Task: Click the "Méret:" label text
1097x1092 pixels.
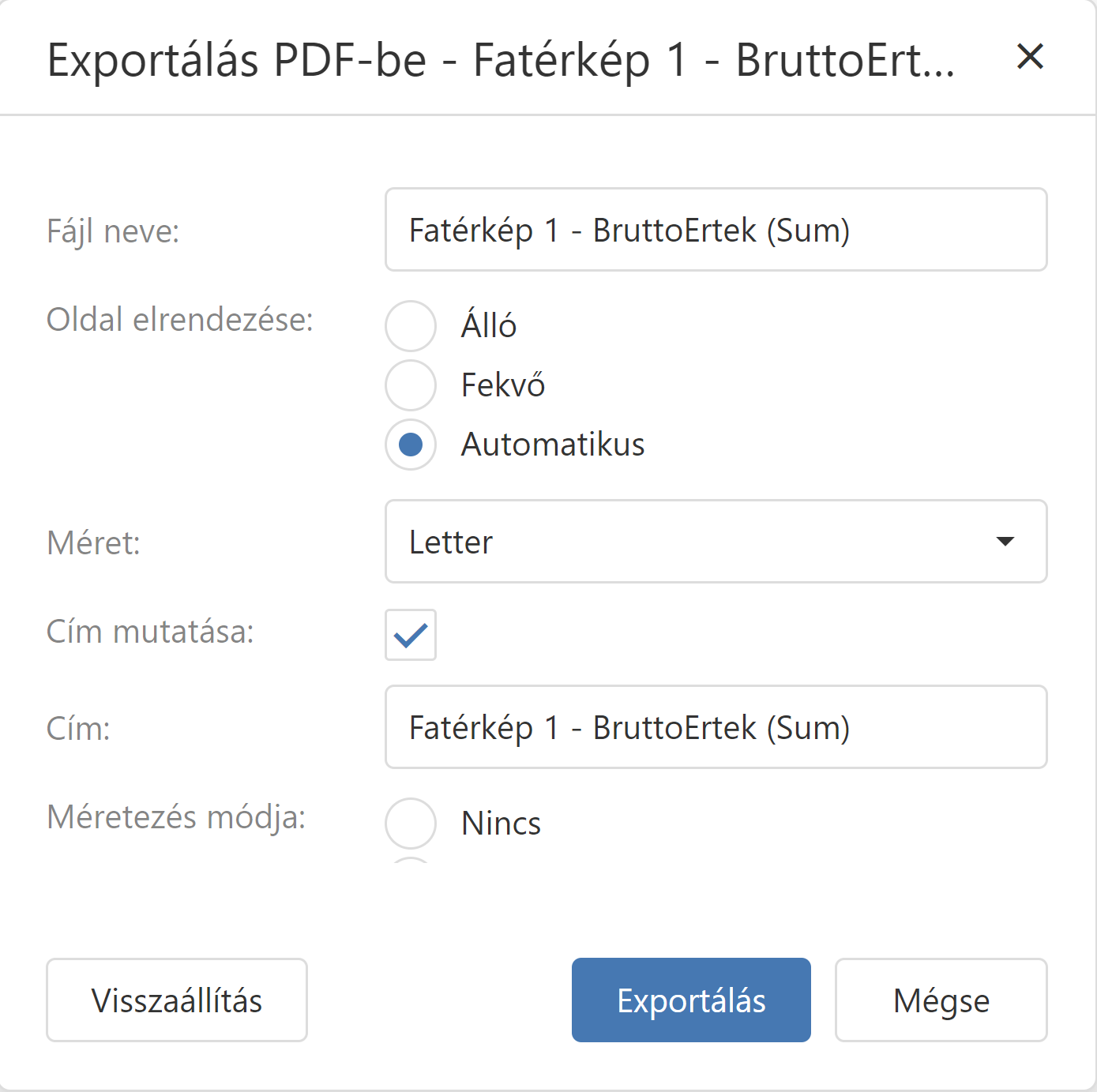Action: click(x=93, y=543)
